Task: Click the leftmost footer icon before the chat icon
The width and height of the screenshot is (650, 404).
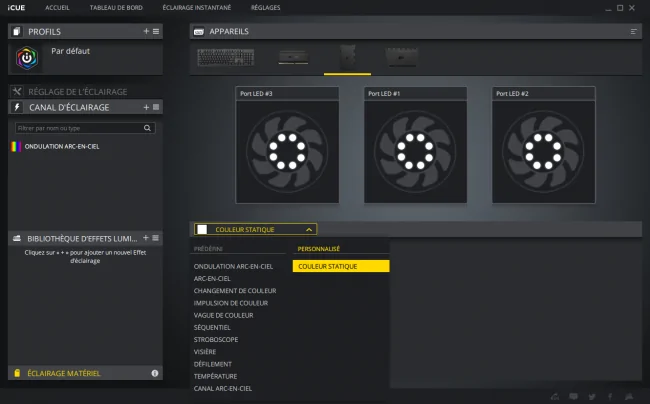Action: [x=555, y=397]
